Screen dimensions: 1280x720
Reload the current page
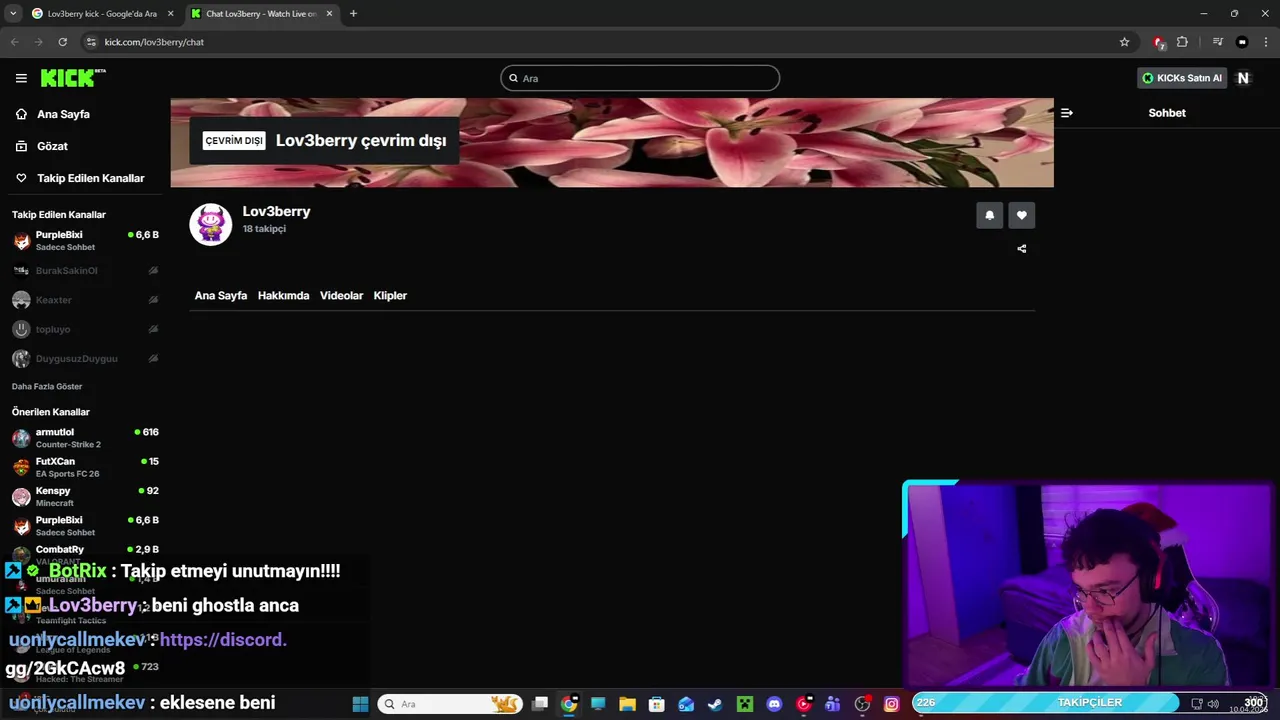pyautogui.click(x=62, y=42)
